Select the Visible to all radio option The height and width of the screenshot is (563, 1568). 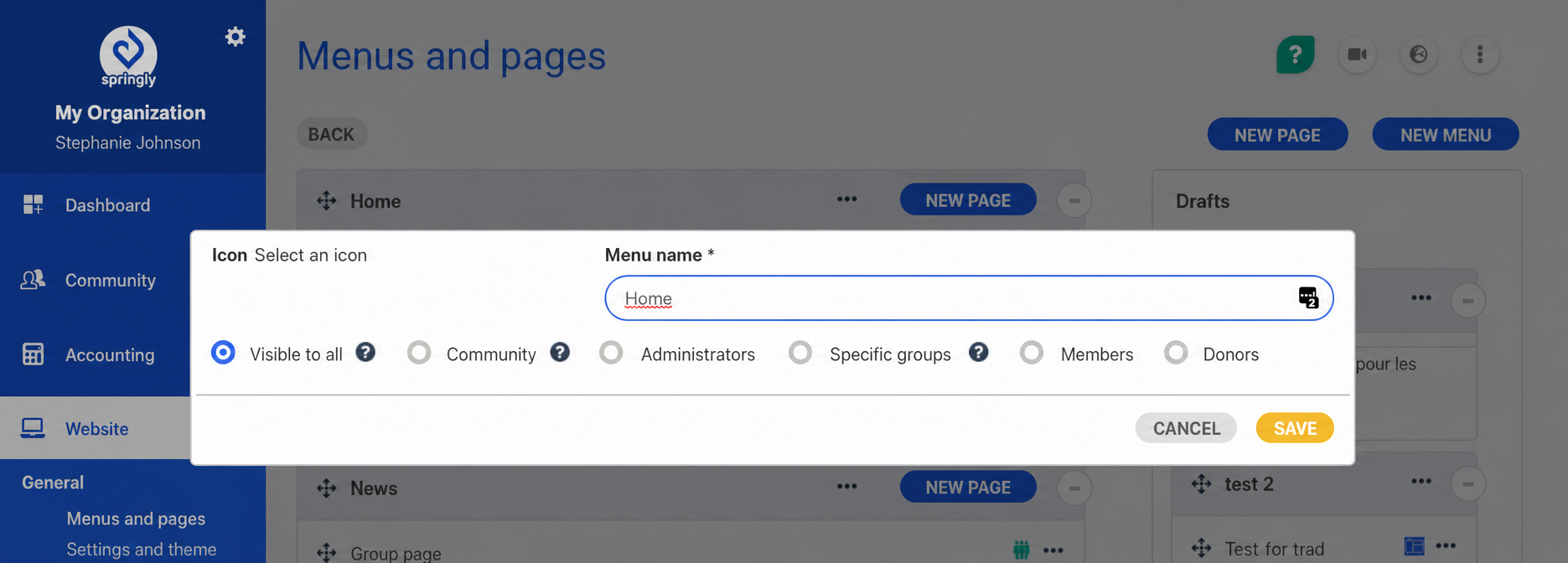(x=223, y=353)
